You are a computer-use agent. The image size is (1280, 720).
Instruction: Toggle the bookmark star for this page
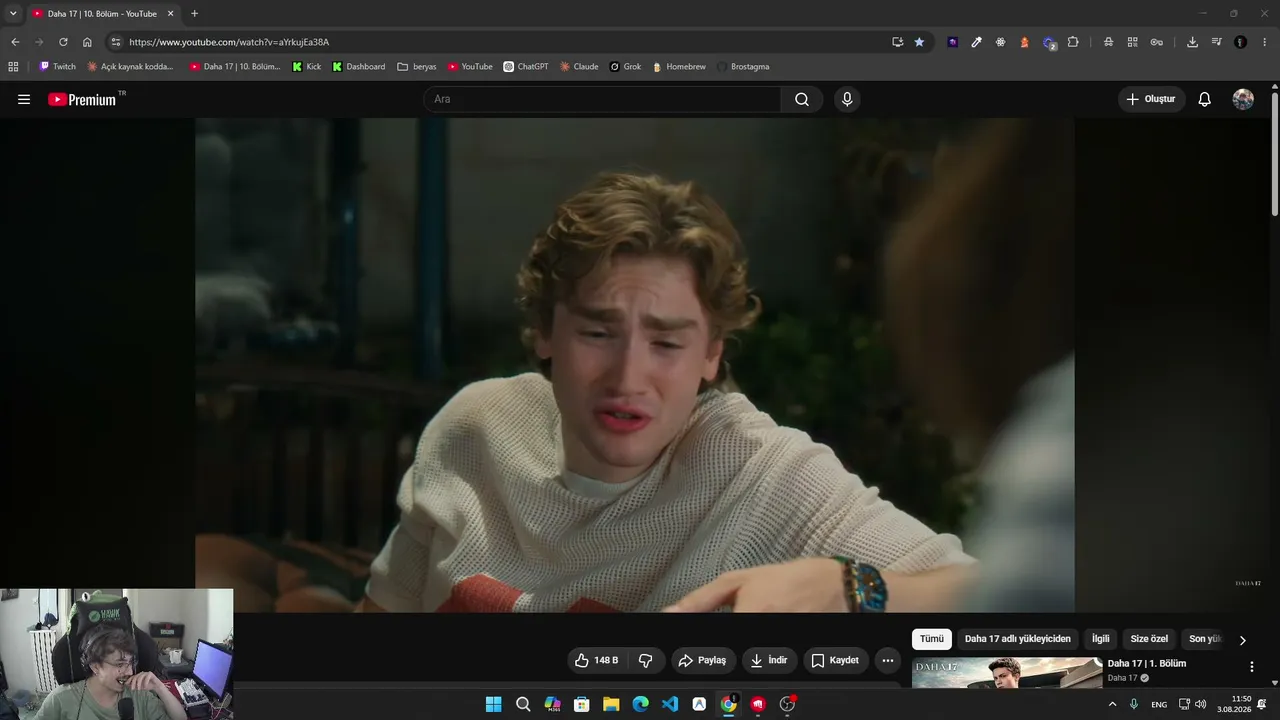[x=920, y=42]
